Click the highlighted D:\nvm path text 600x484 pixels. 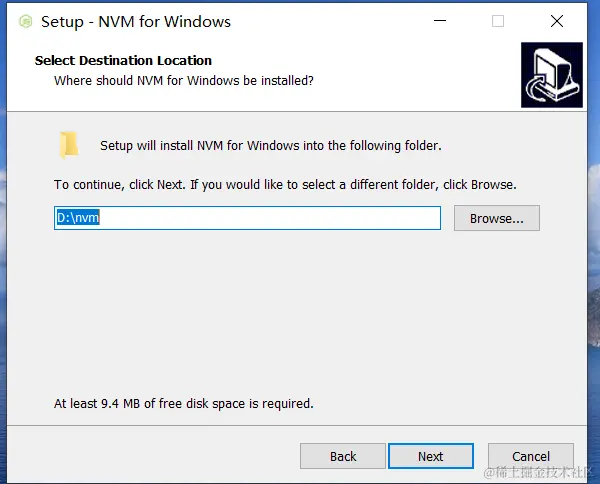pyautogui.click(x=77, y=218)
